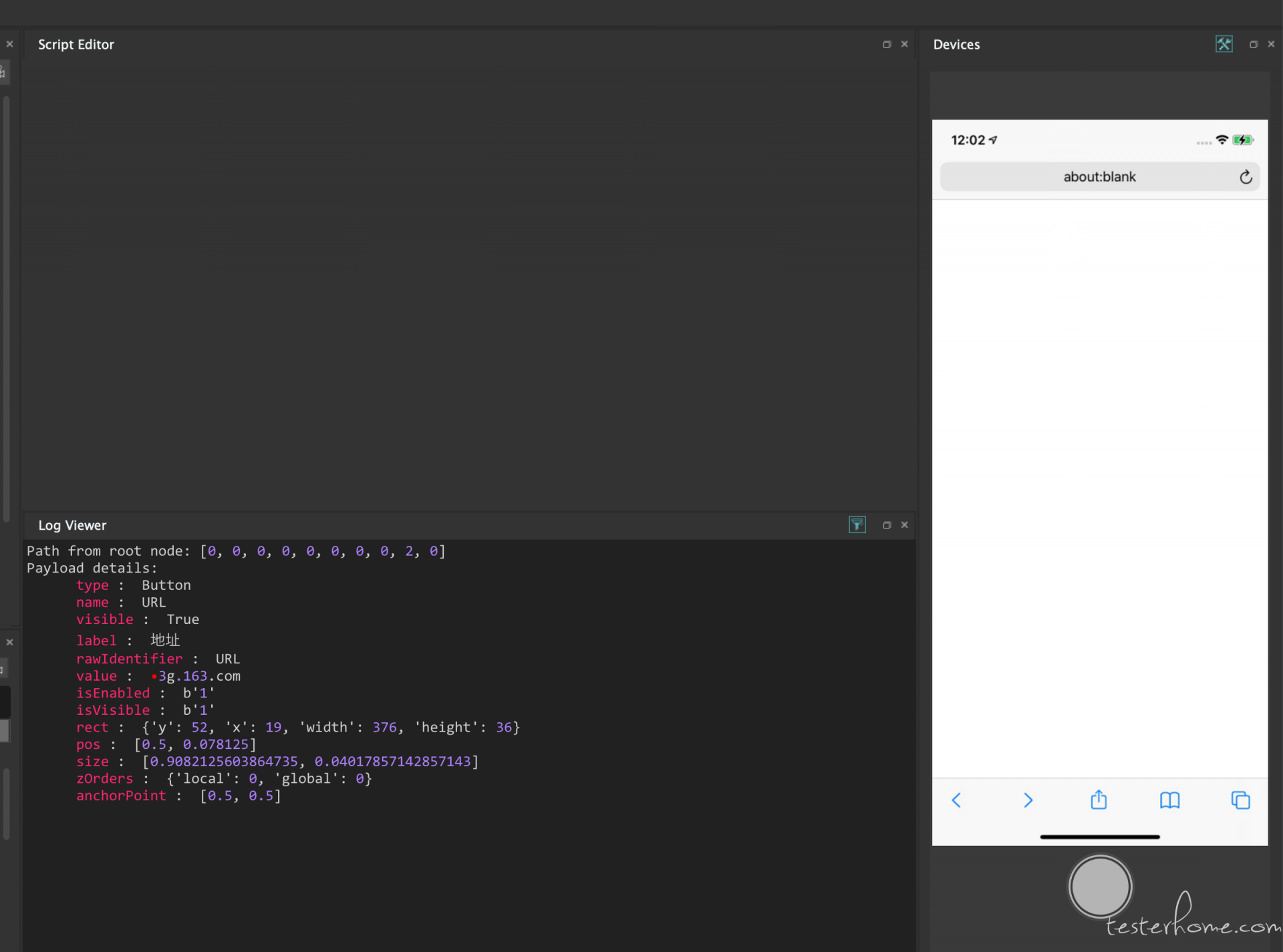Reload the page in the device browser
This screenshot has width=1283, height=952.
click(x=1246, y=177)
